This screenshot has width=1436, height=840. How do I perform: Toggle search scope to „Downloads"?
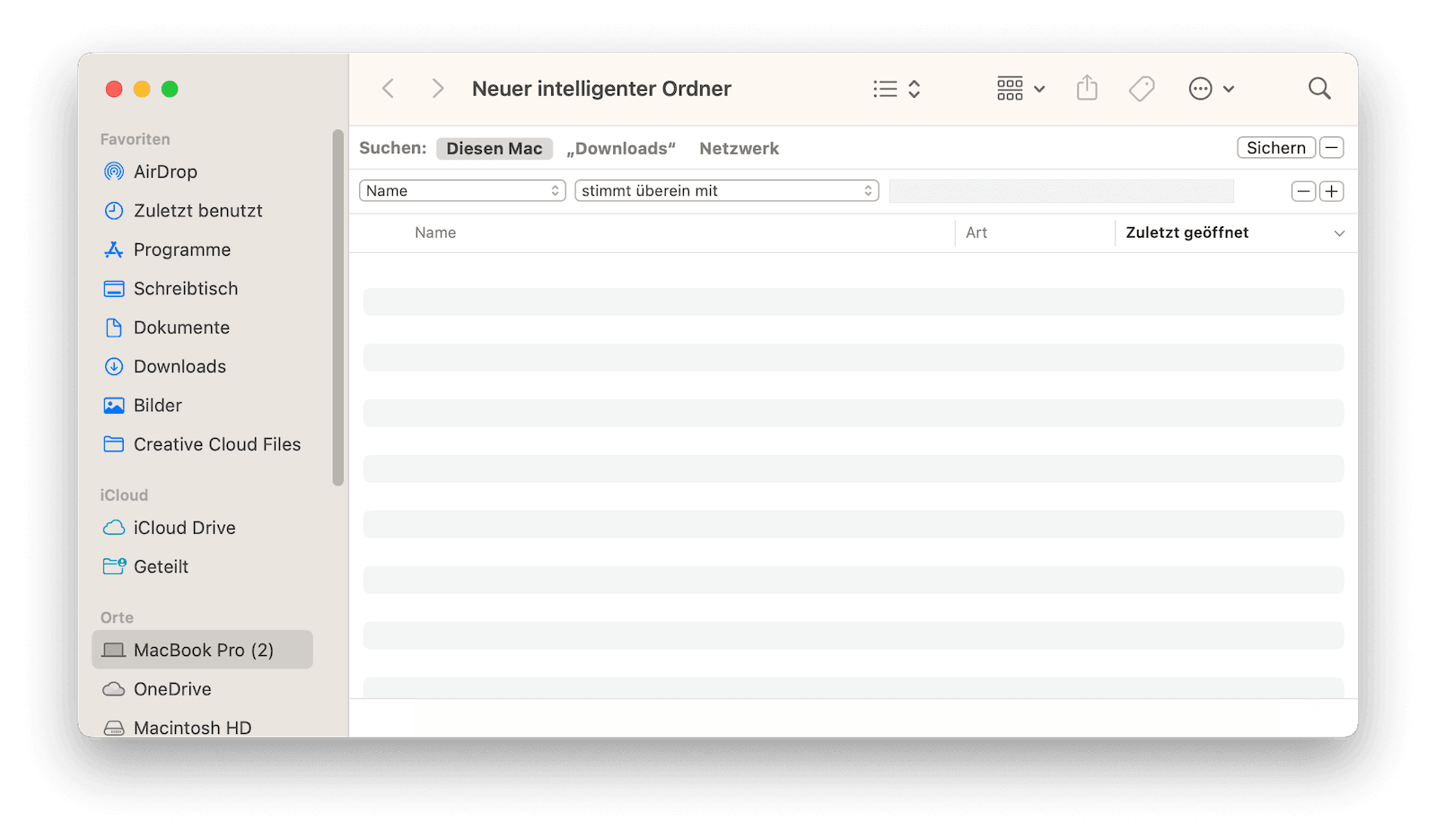(x=621, y=148)
